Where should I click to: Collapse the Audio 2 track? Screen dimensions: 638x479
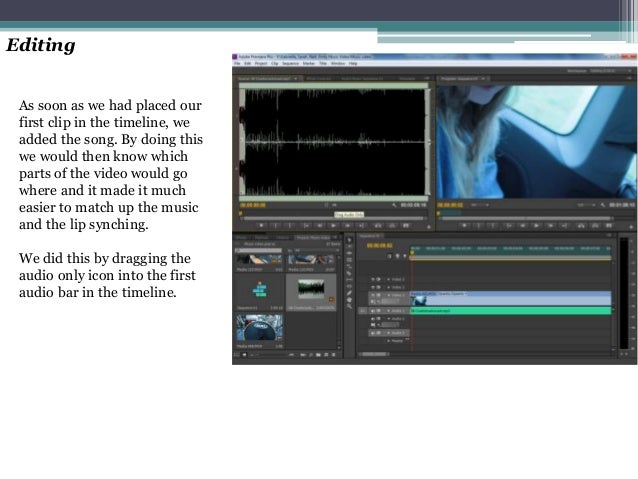click(388, 318)
